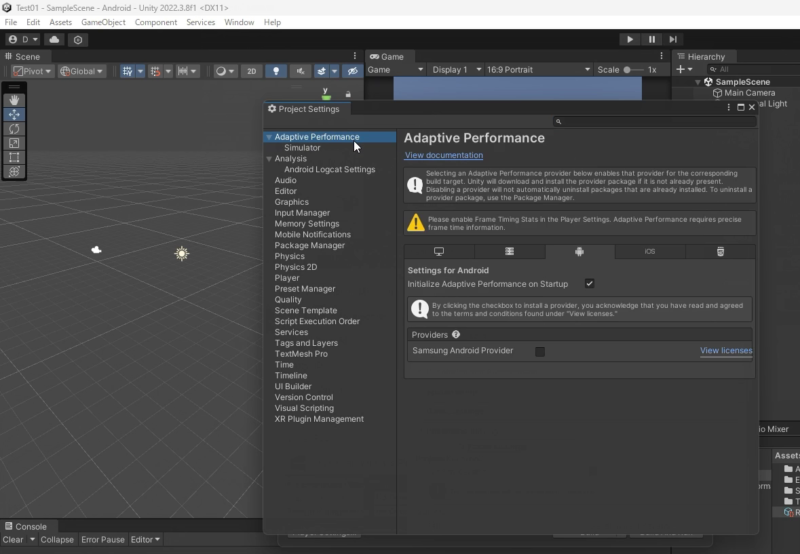Select Player in the settings list

(287, 278)
